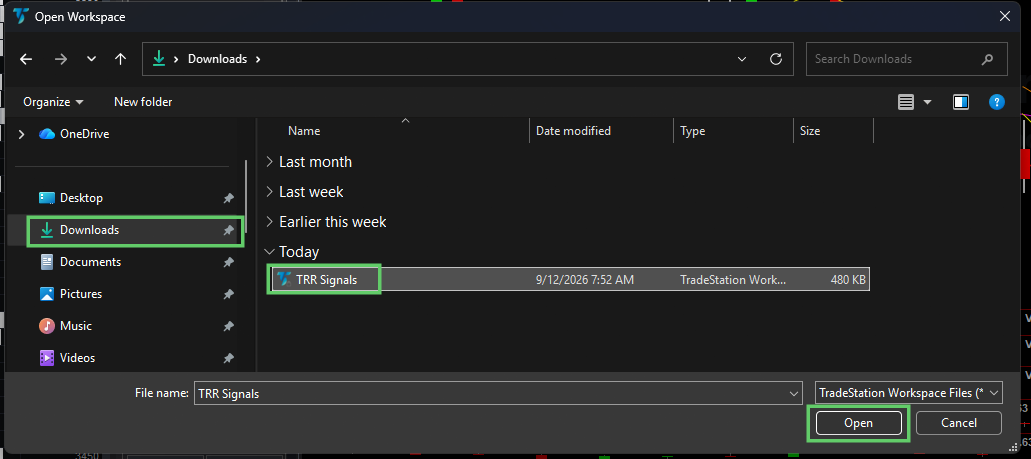The height and width of the screenshot is (459, 1031).
Task: Click the pin icon beside Pictures
Action: (x=228, y=294)
